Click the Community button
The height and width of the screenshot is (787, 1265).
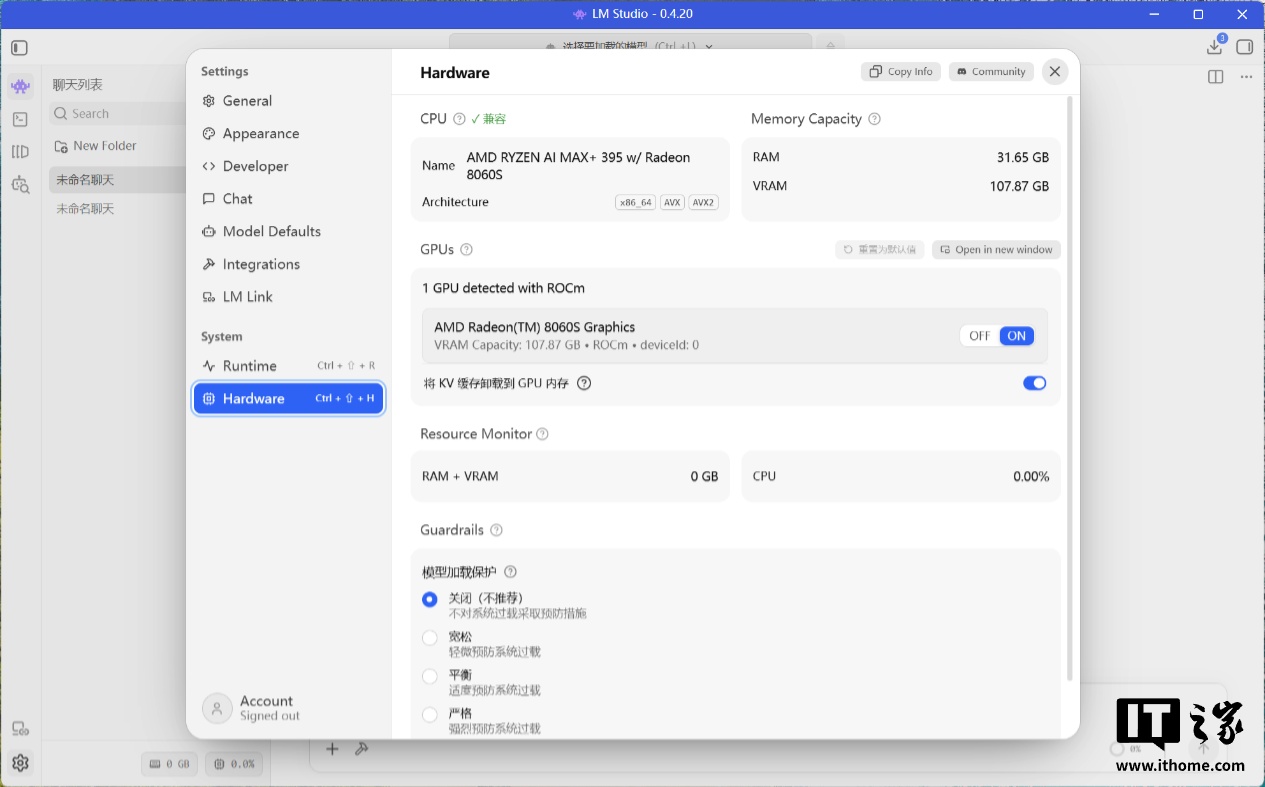(x=991, y=72)
